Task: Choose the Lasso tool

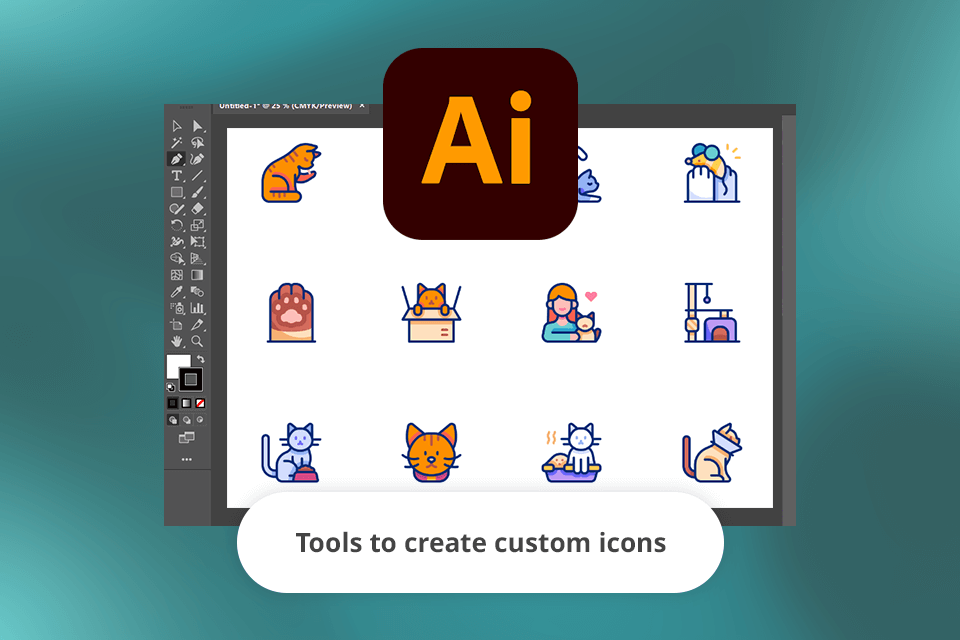Action: [197, 143]
